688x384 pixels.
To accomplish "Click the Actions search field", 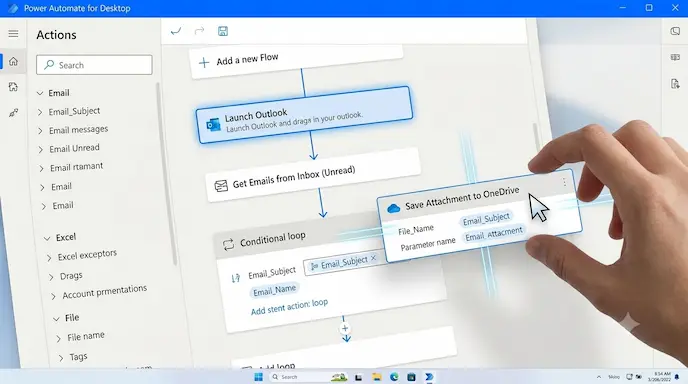I will [94, 65].
